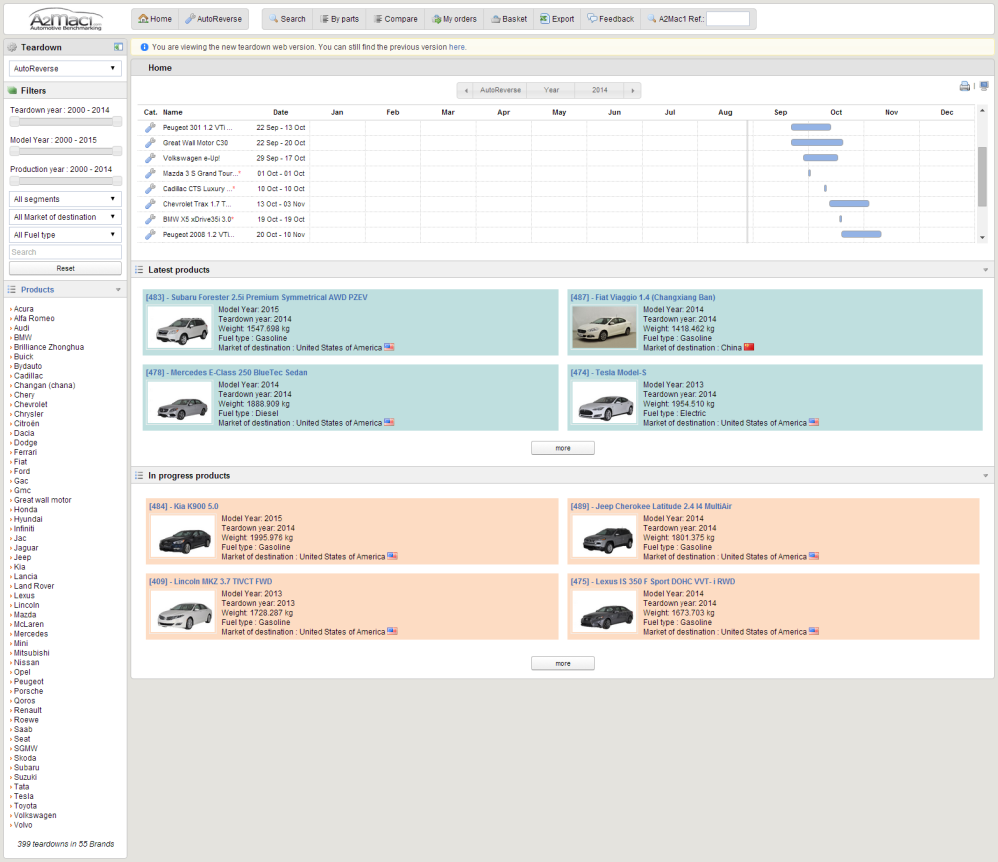Collapse the Products brand list arrow

(x=118, y=290)
